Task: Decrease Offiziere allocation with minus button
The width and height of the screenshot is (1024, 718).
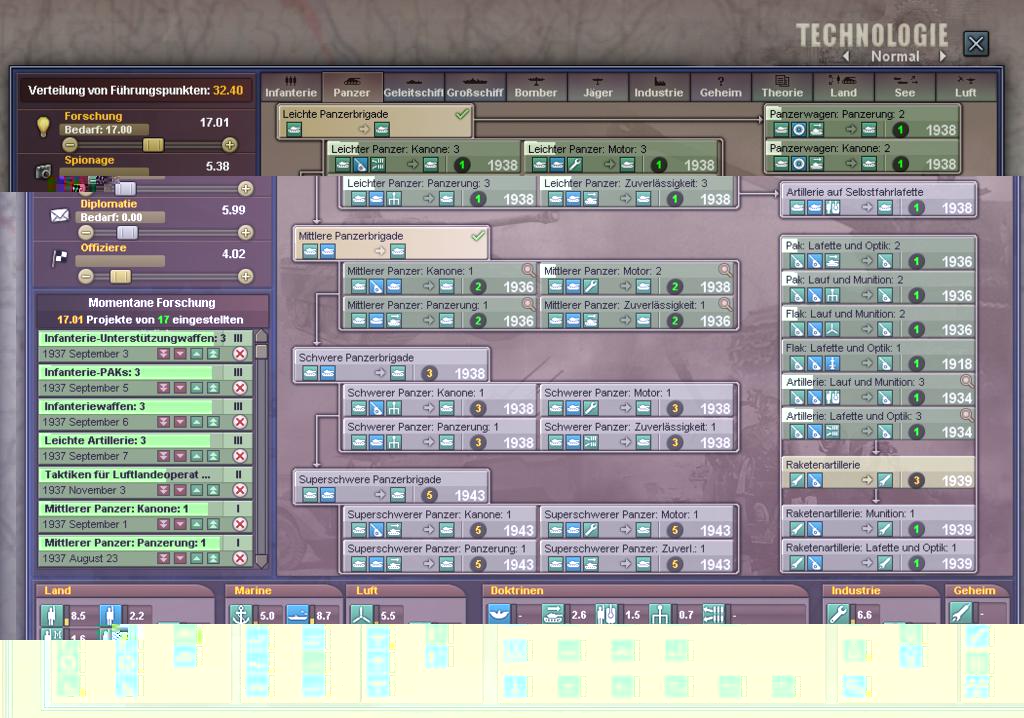Action: coord(86,276)
